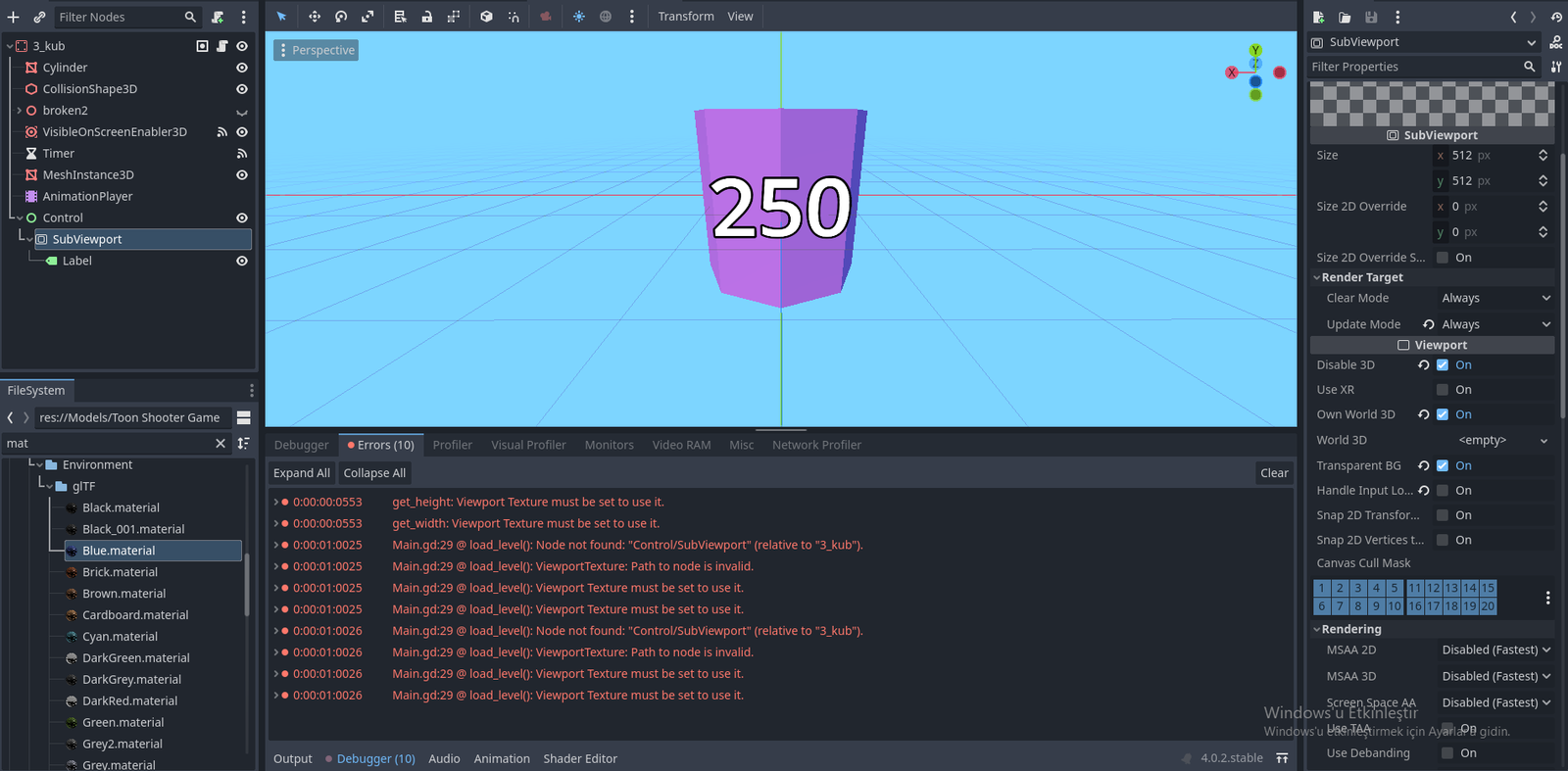
Task: Increment the Size x value using its stepper
Action: (1543, 152)
